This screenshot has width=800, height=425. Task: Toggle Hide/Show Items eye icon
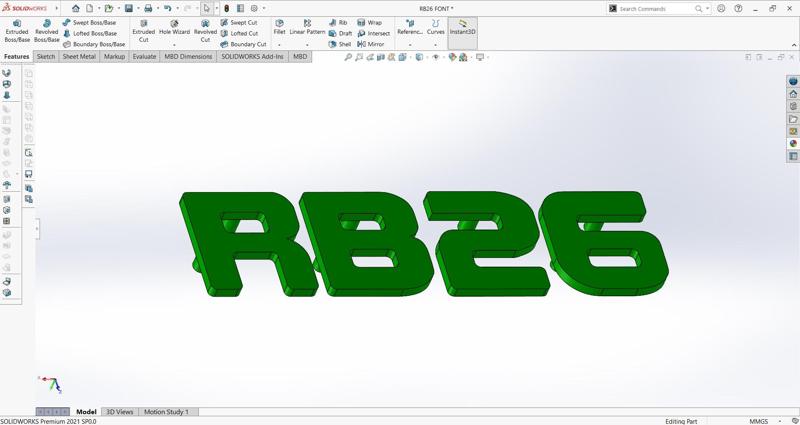point(435,57)
